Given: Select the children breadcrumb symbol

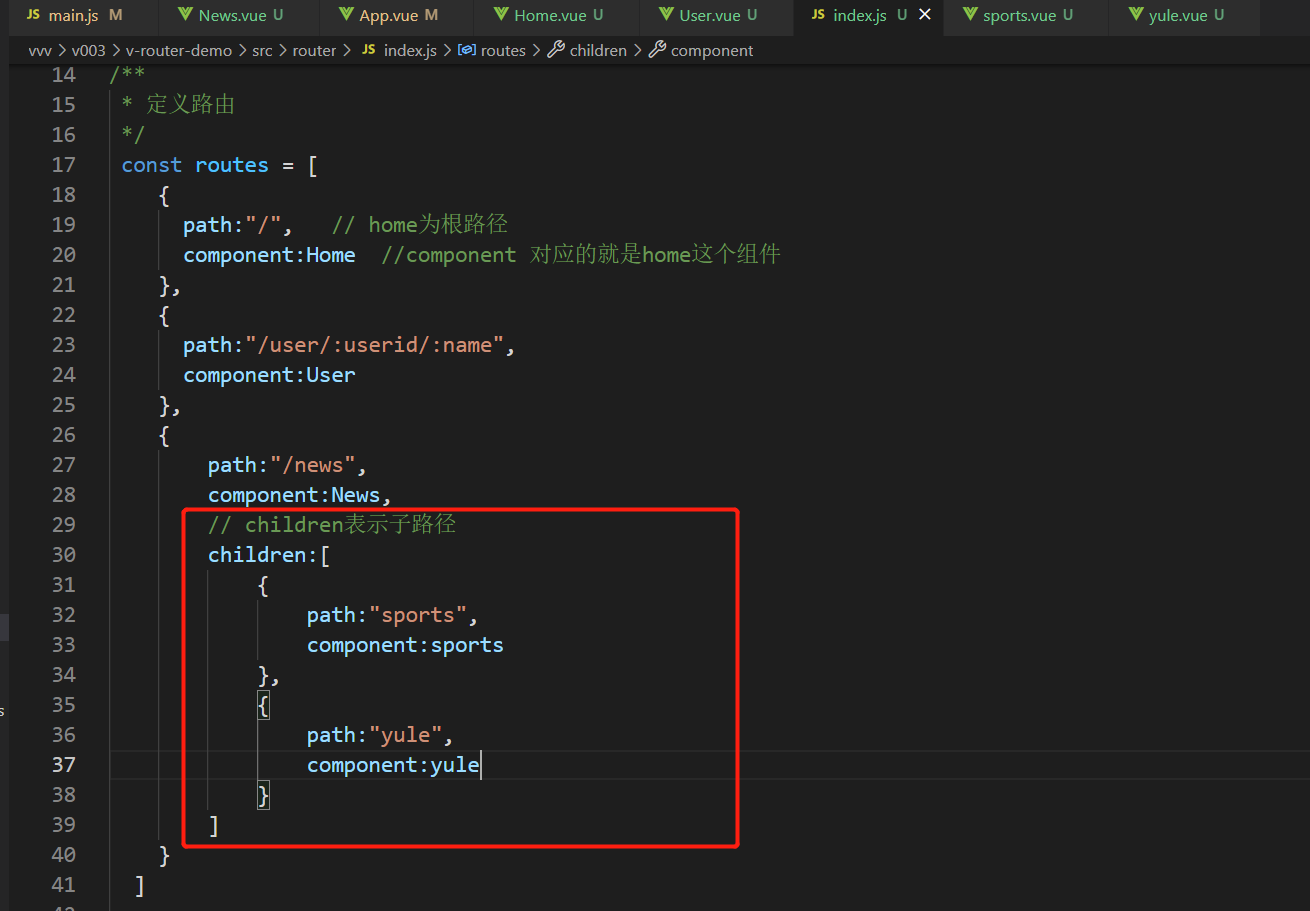Looking at the screenshot, I should 598,50.
